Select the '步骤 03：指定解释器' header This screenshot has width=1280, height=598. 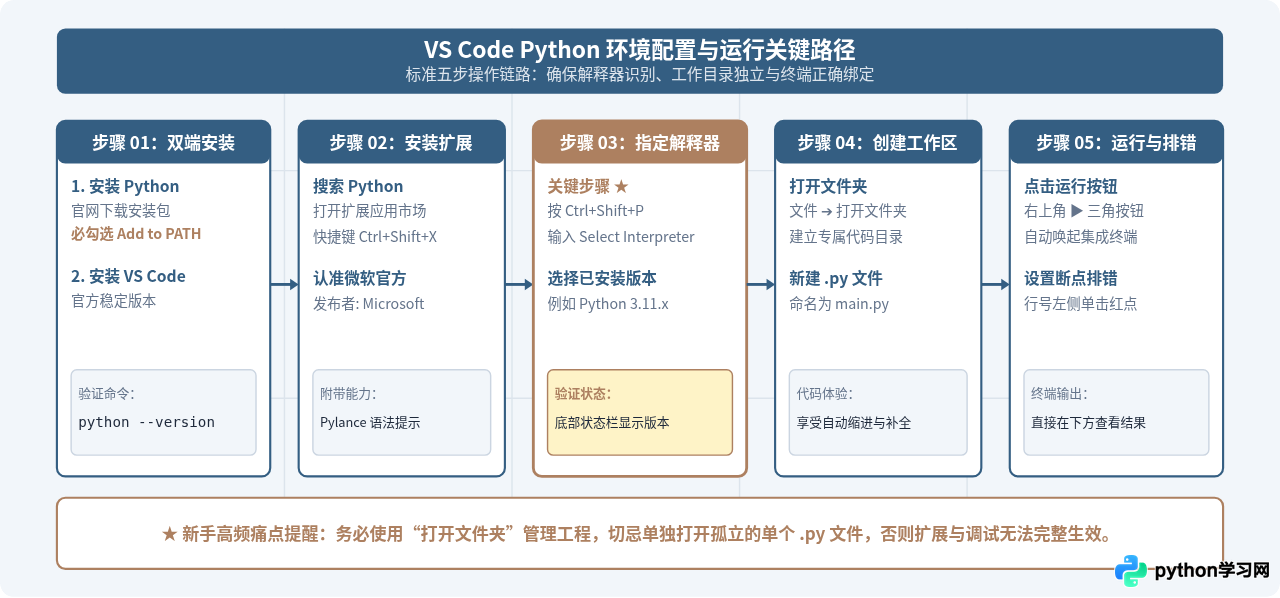click(640, 143)
